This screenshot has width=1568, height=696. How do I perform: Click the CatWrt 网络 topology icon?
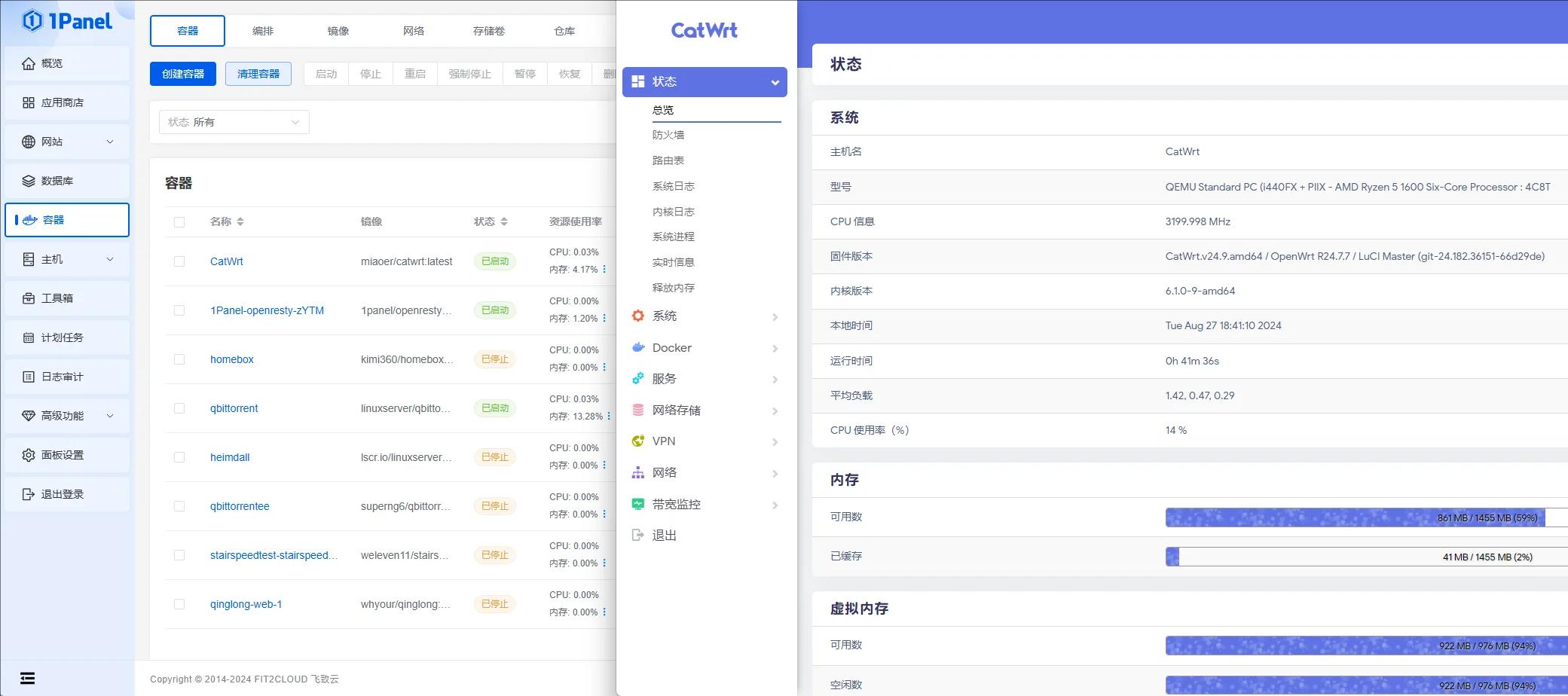click(x=638, y=472)
